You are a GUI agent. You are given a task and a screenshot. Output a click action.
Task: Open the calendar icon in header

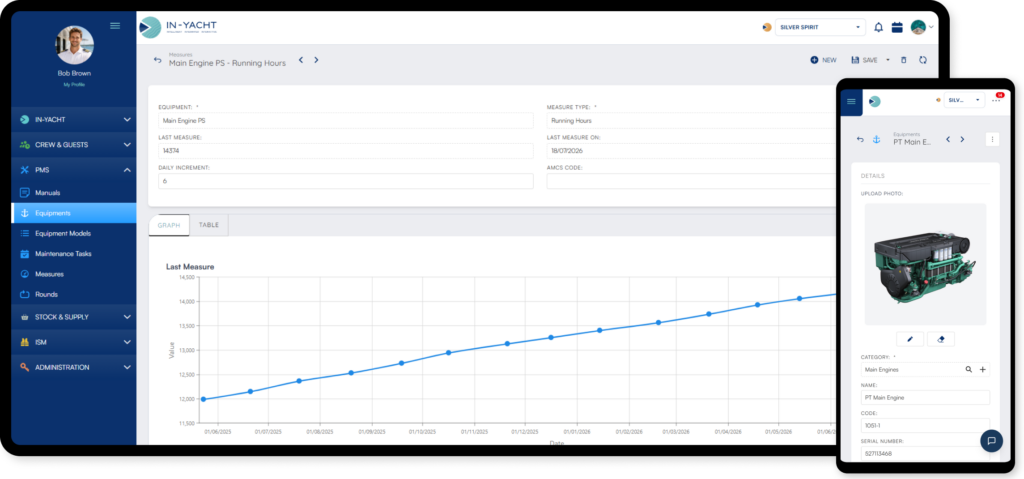point(897,27)
